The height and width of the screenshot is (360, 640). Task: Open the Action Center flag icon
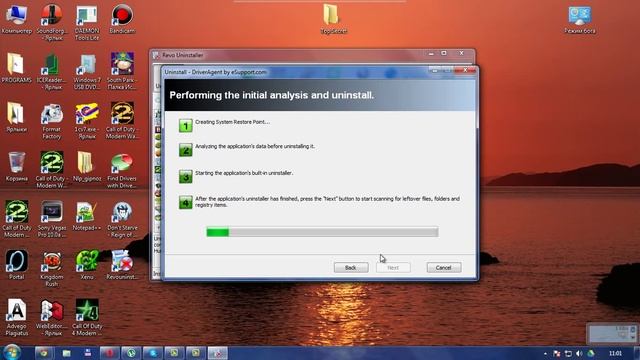coord(556,353)
